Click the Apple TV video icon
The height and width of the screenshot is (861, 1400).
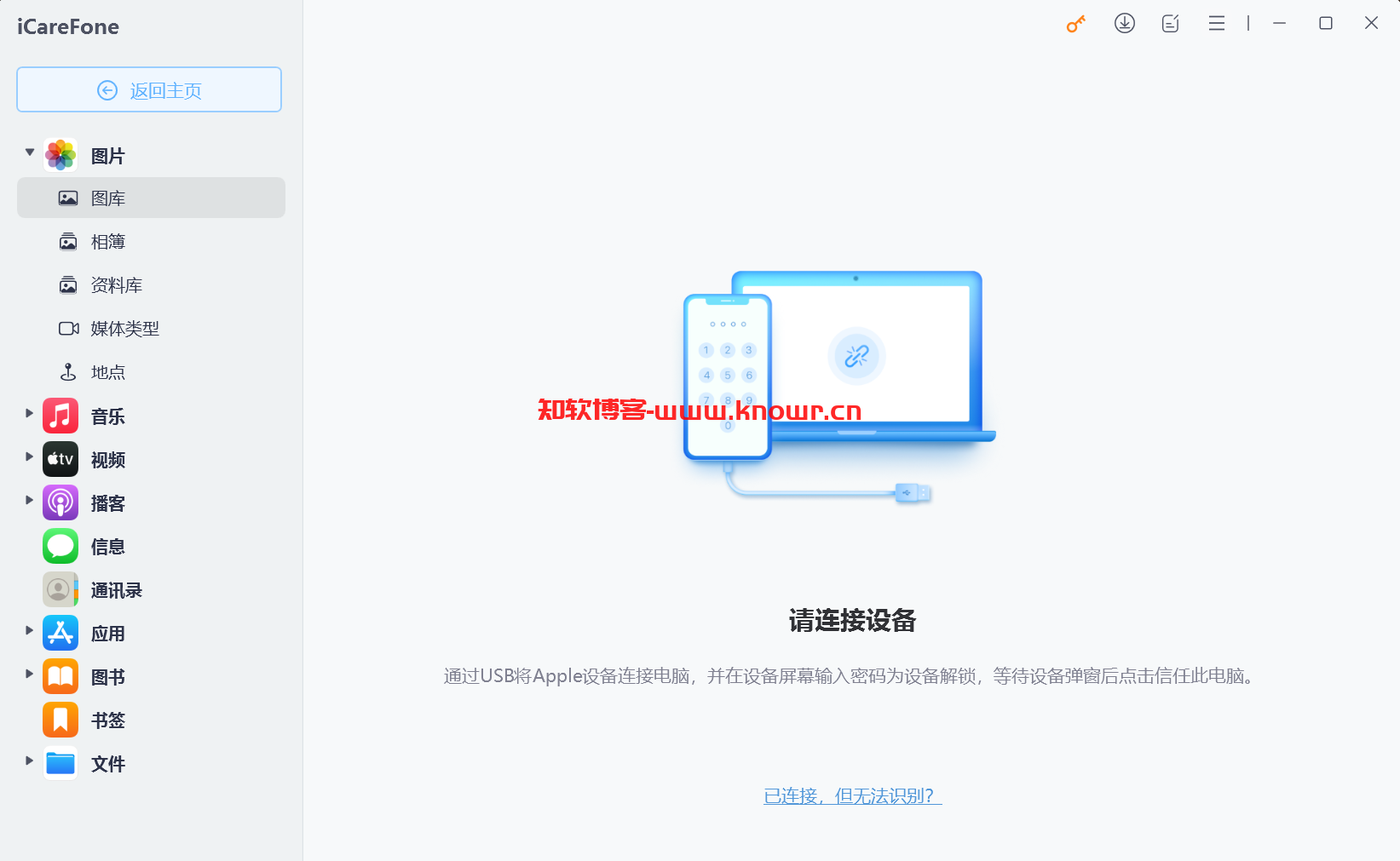[x=60, y=459]
